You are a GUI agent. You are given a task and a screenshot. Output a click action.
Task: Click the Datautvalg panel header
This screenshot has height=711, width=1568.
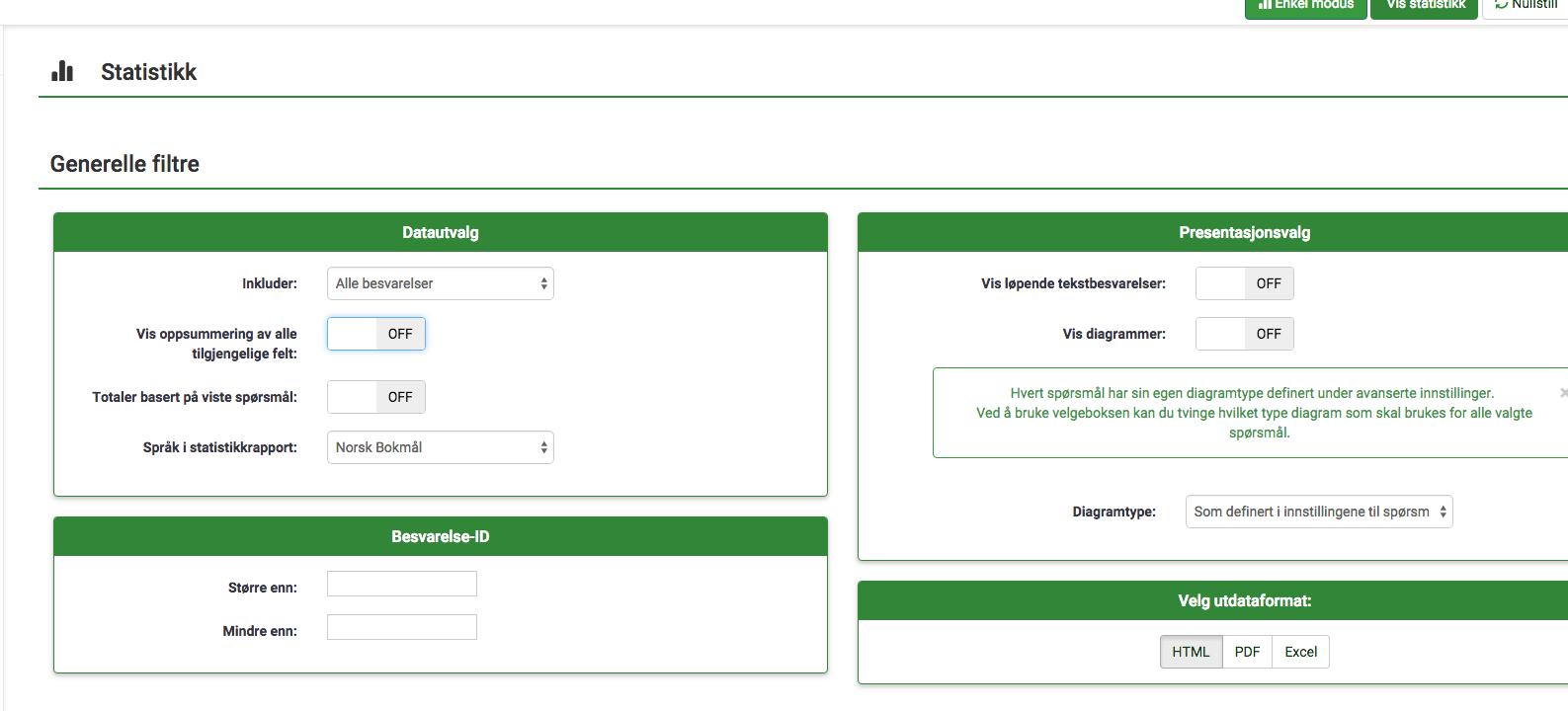pos(441,233)
